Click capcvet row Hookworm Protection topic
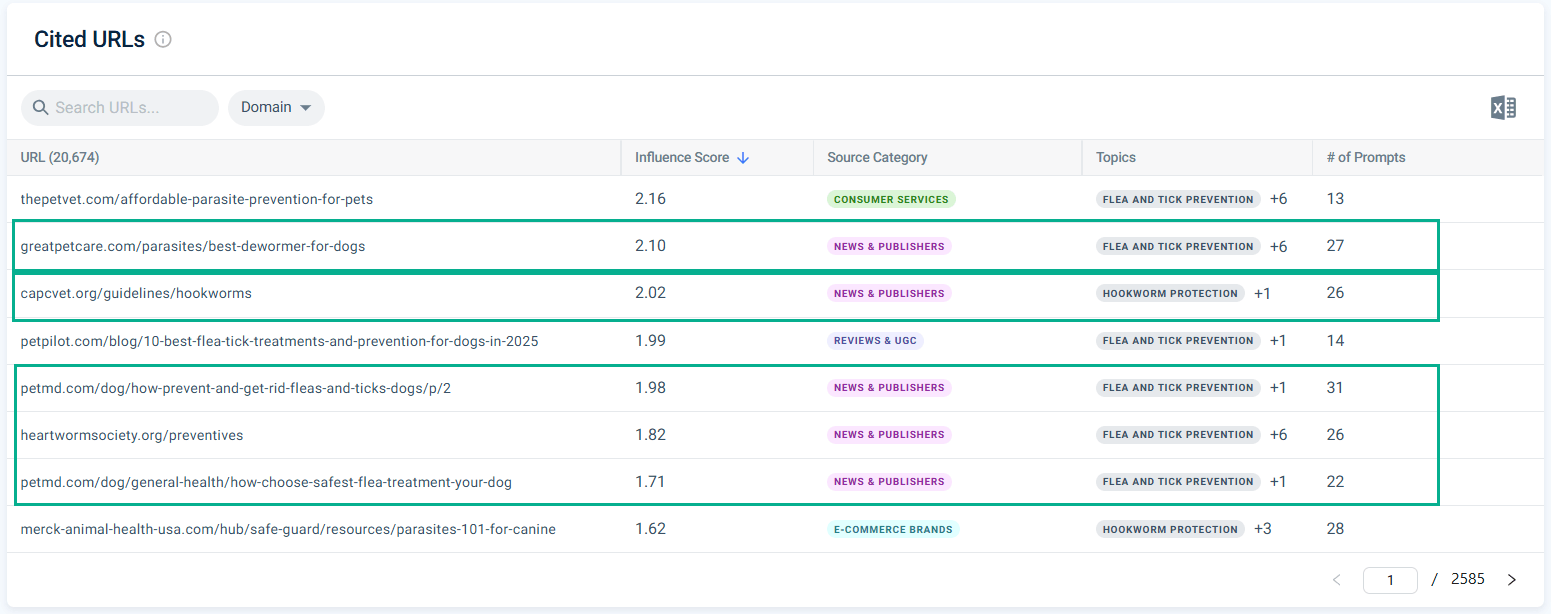 pyautogui.click(x=1171, y=293)
